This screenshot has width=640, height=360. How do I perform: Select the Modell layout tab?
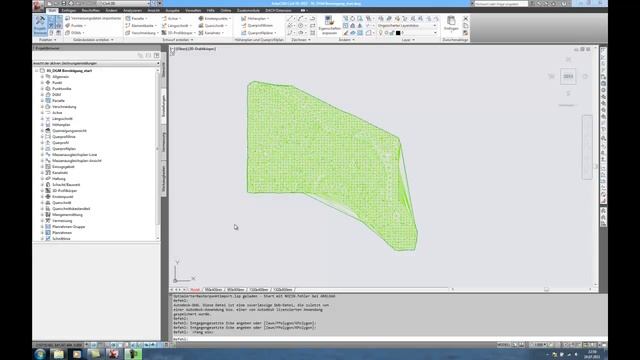(x=195, y=289)
